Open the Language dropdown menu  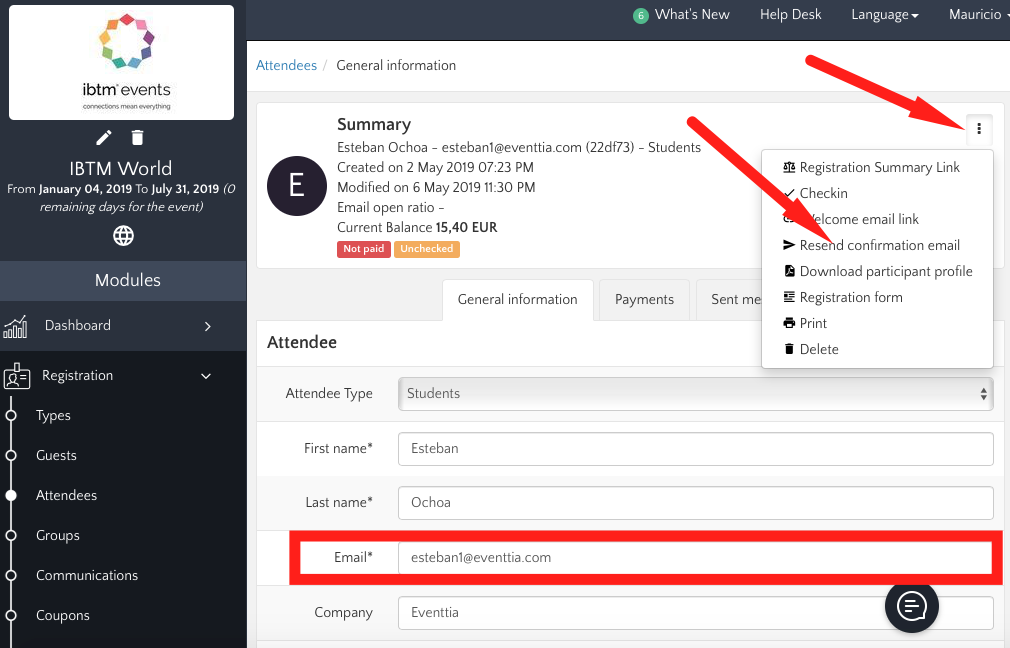click(x=885, y=15)
